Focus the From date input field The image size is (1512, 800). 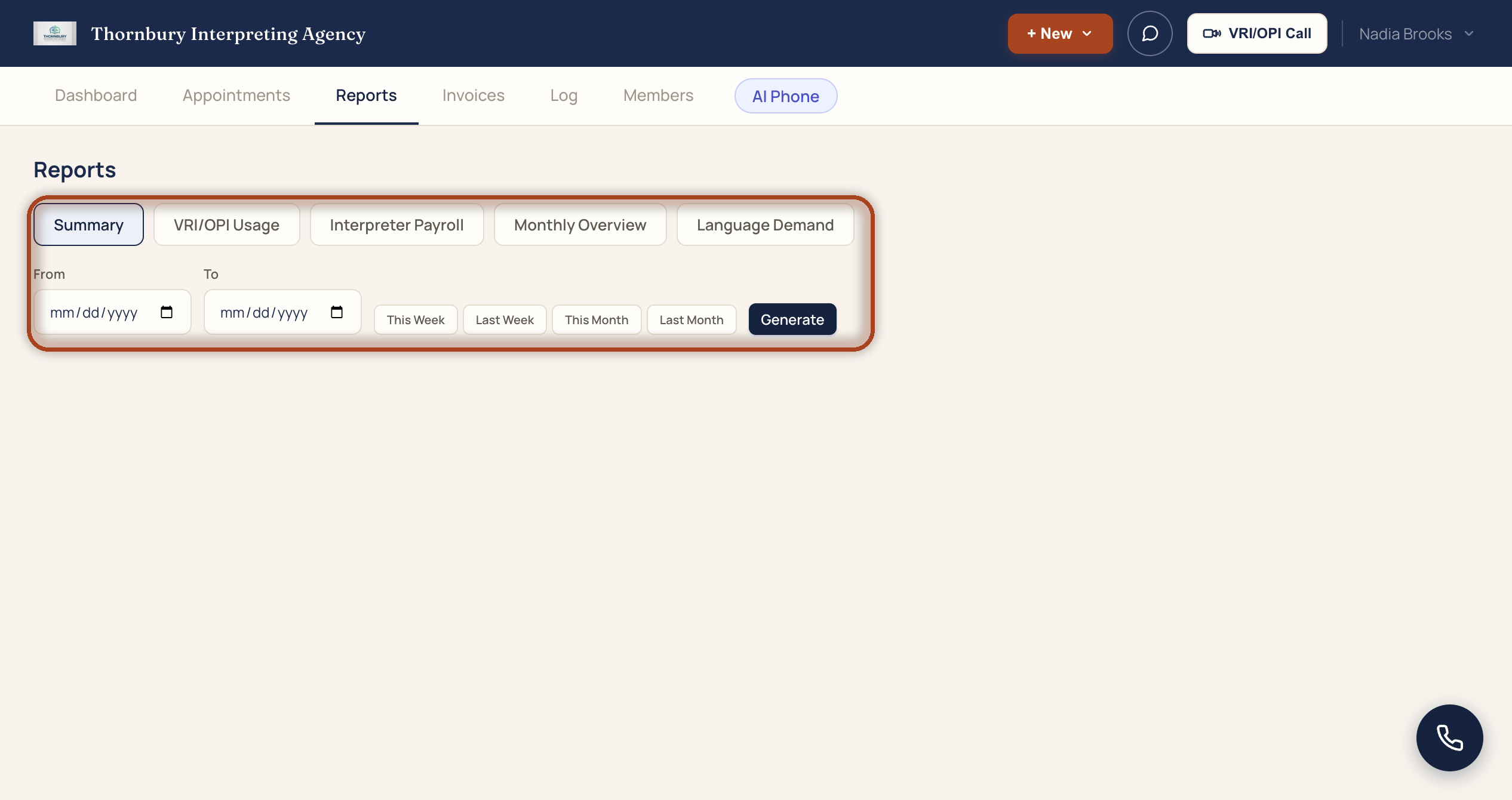pos(112,312)
